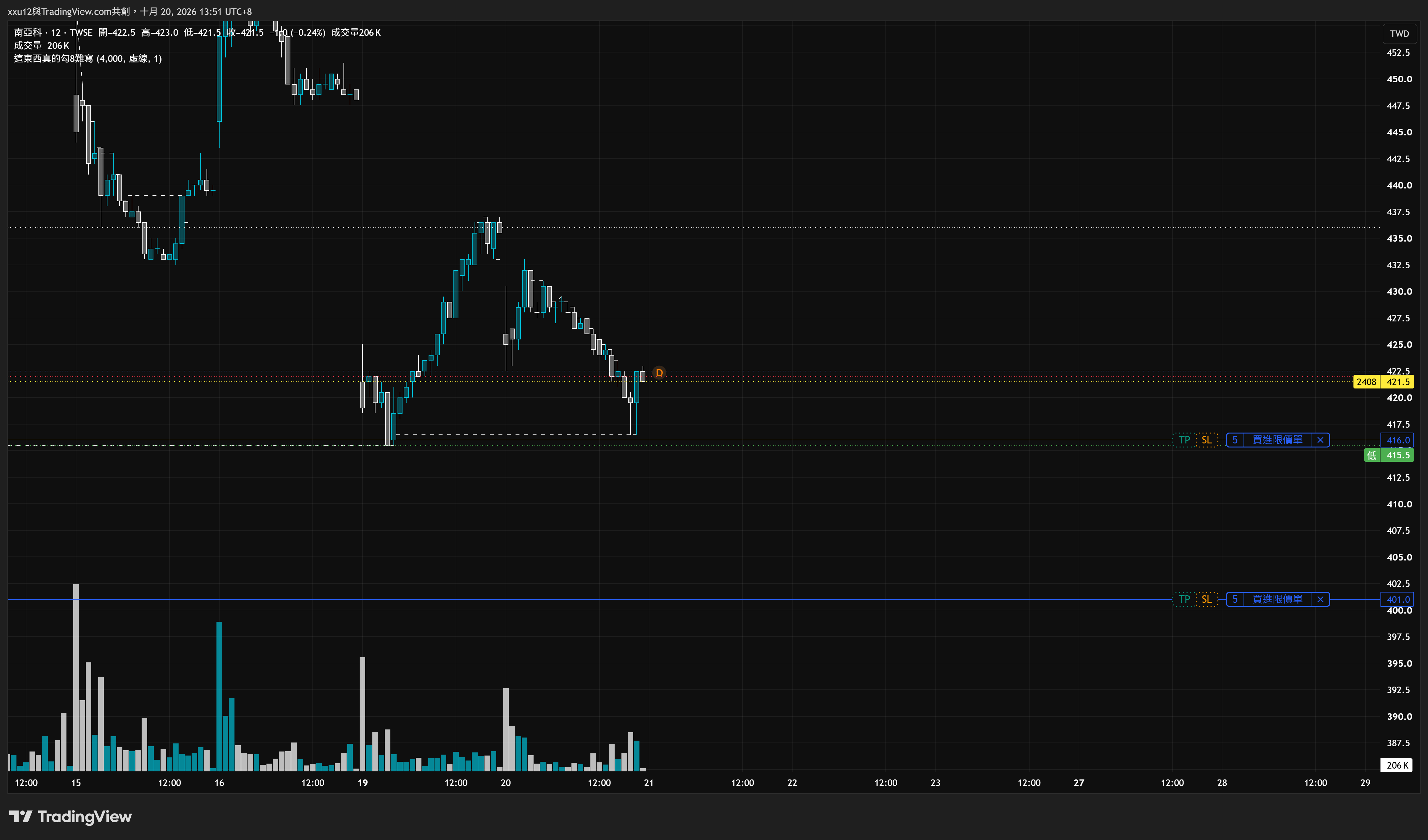Click the 435.0 price axis label
The height and width of the screenshot is (840, 1428).
coord(1399,238)
